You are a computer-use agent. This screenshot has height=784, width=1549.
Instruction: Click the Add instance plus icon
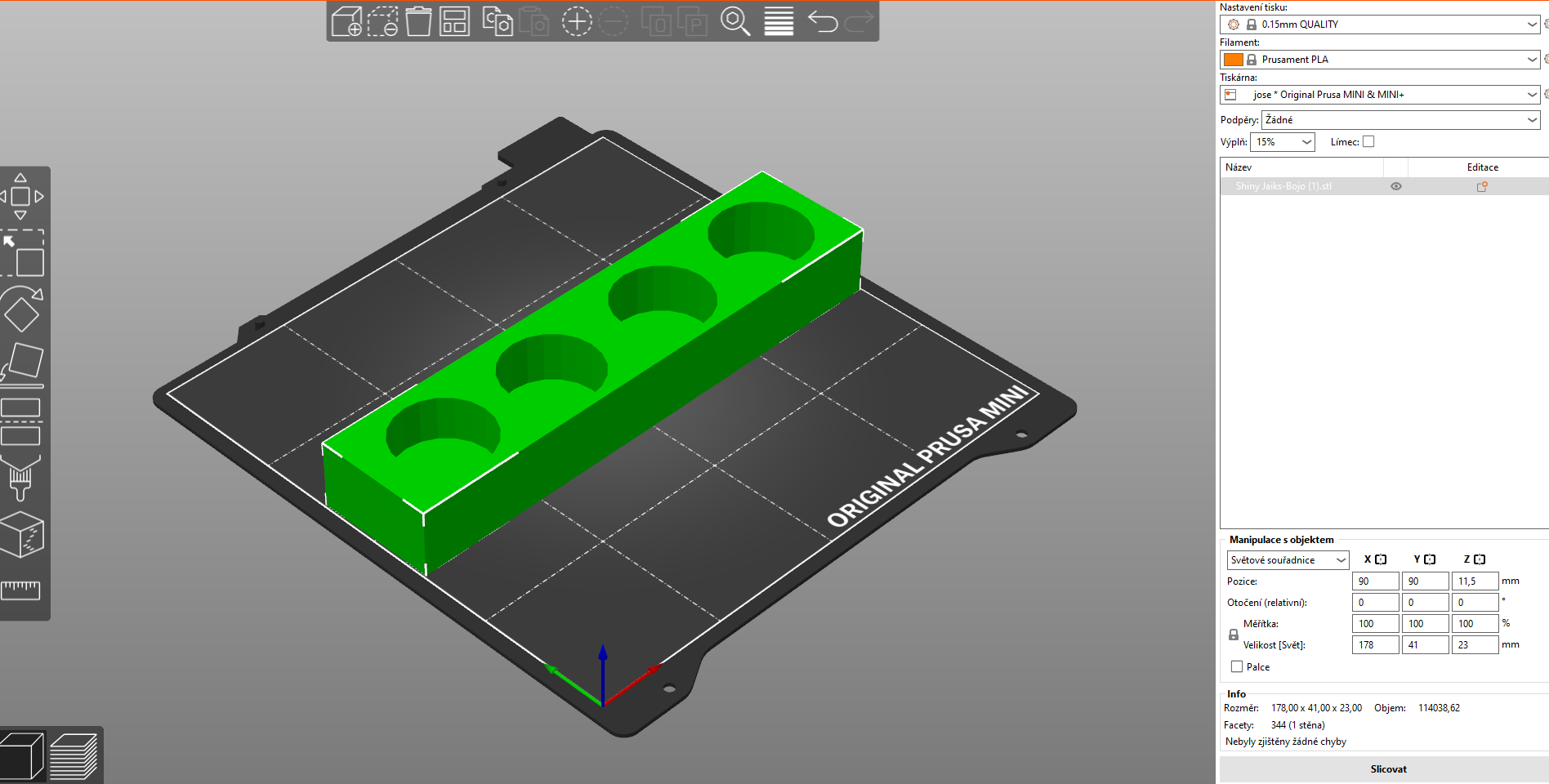click(x=577, y=22)
